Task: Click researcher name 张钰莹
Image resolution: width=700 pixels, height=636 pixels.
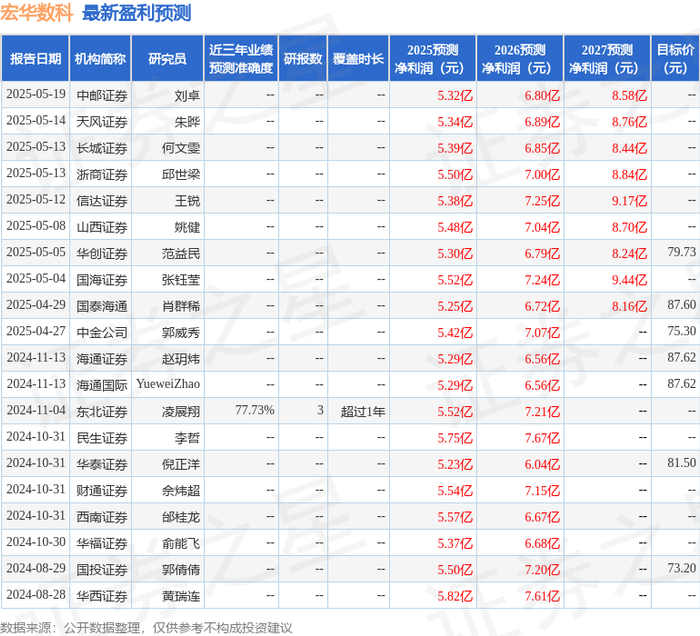Action: [181, 279]
